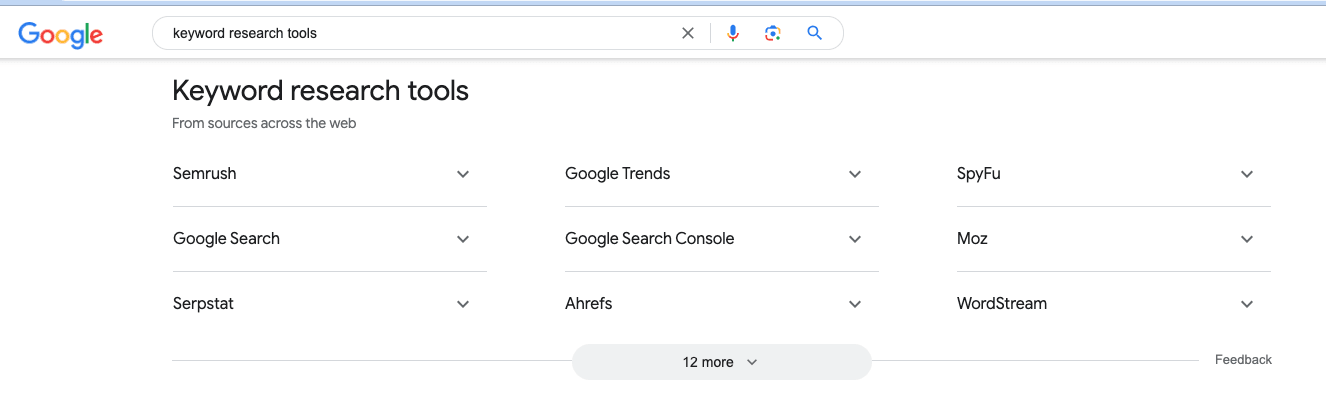Start voice search with microphone icon
Screen dimensions: 1326x400
733,33
